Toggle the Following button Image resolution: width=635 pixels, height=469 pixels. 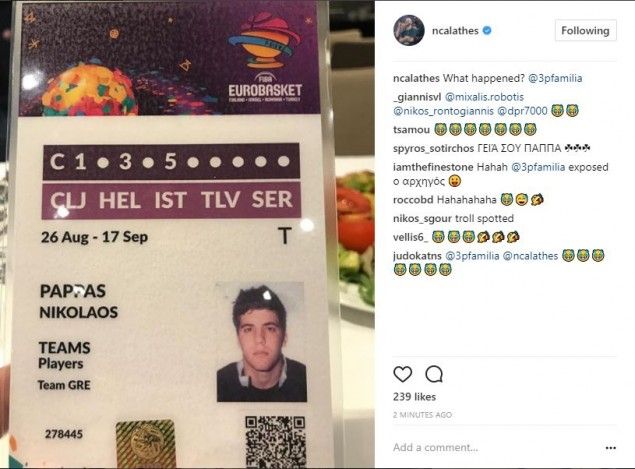[585, 30]
